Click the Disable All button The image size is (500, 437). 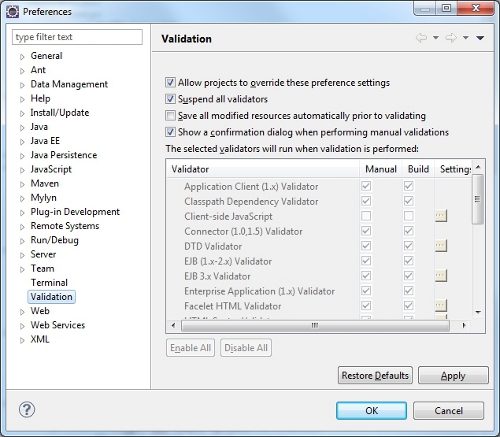(x=246, y=348)
